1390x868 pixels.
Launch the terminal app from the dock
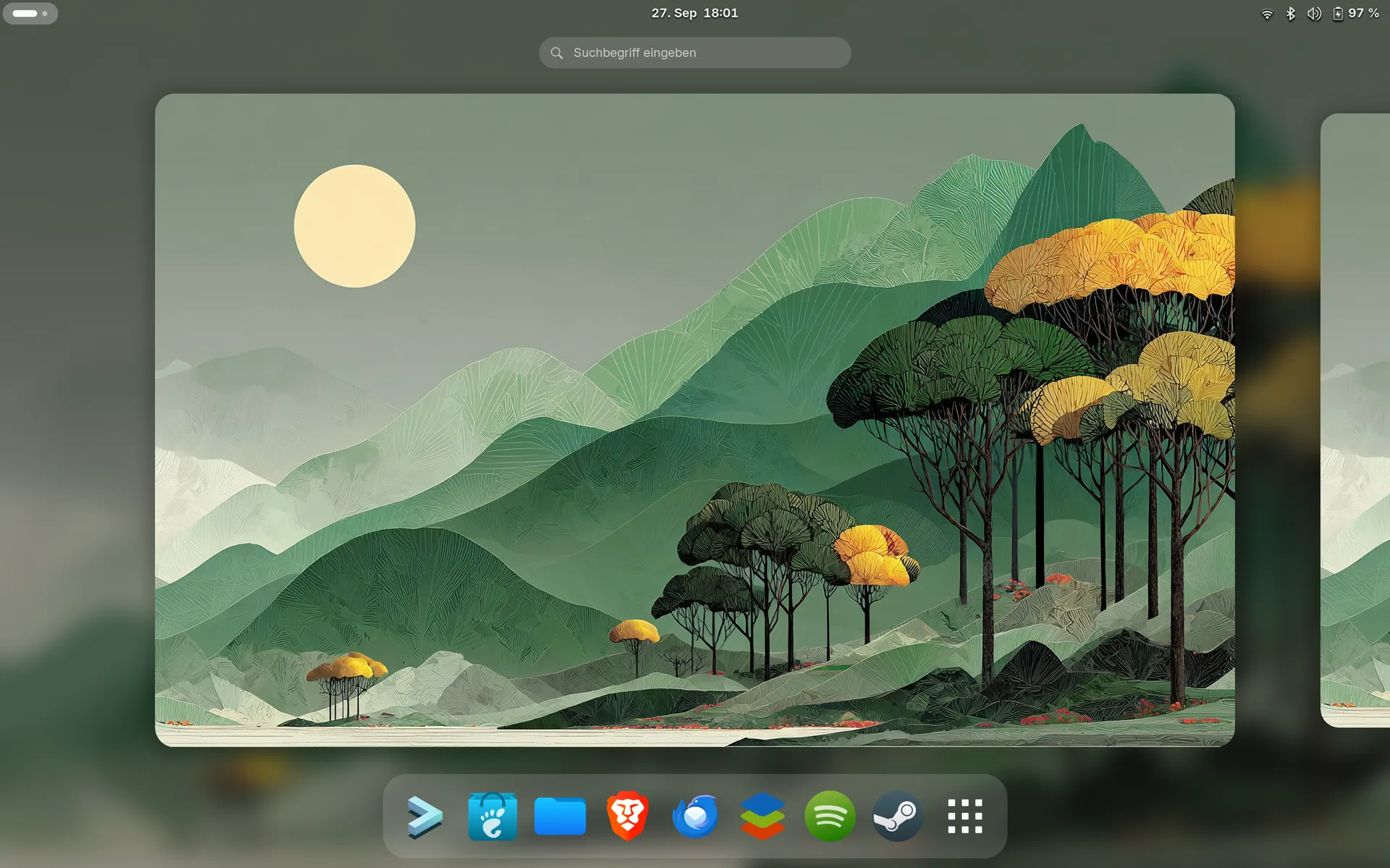click(x=424, y=817)
